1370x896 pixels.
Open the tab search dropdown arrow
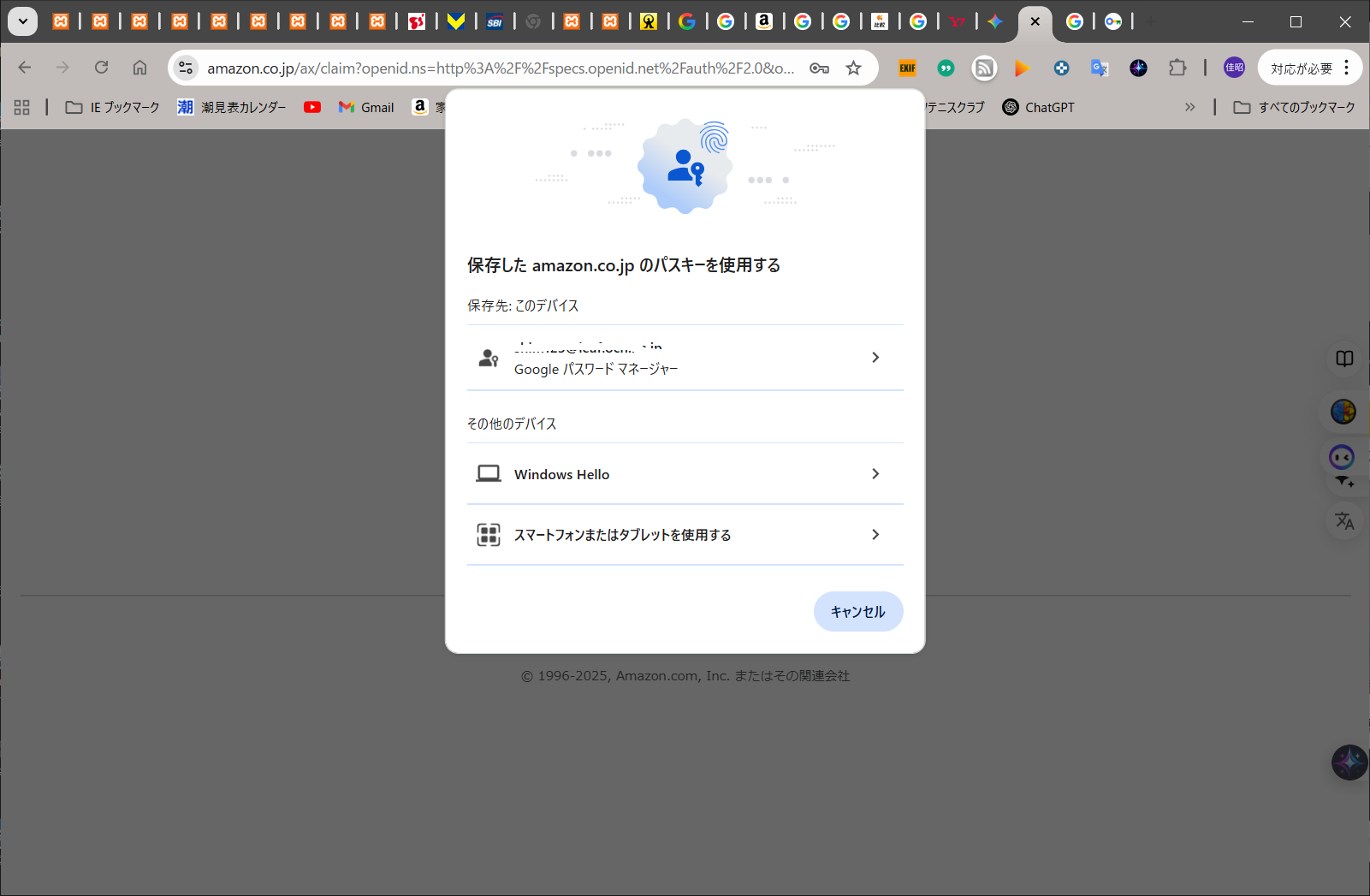pyautogui.click(x=23, y=21)
